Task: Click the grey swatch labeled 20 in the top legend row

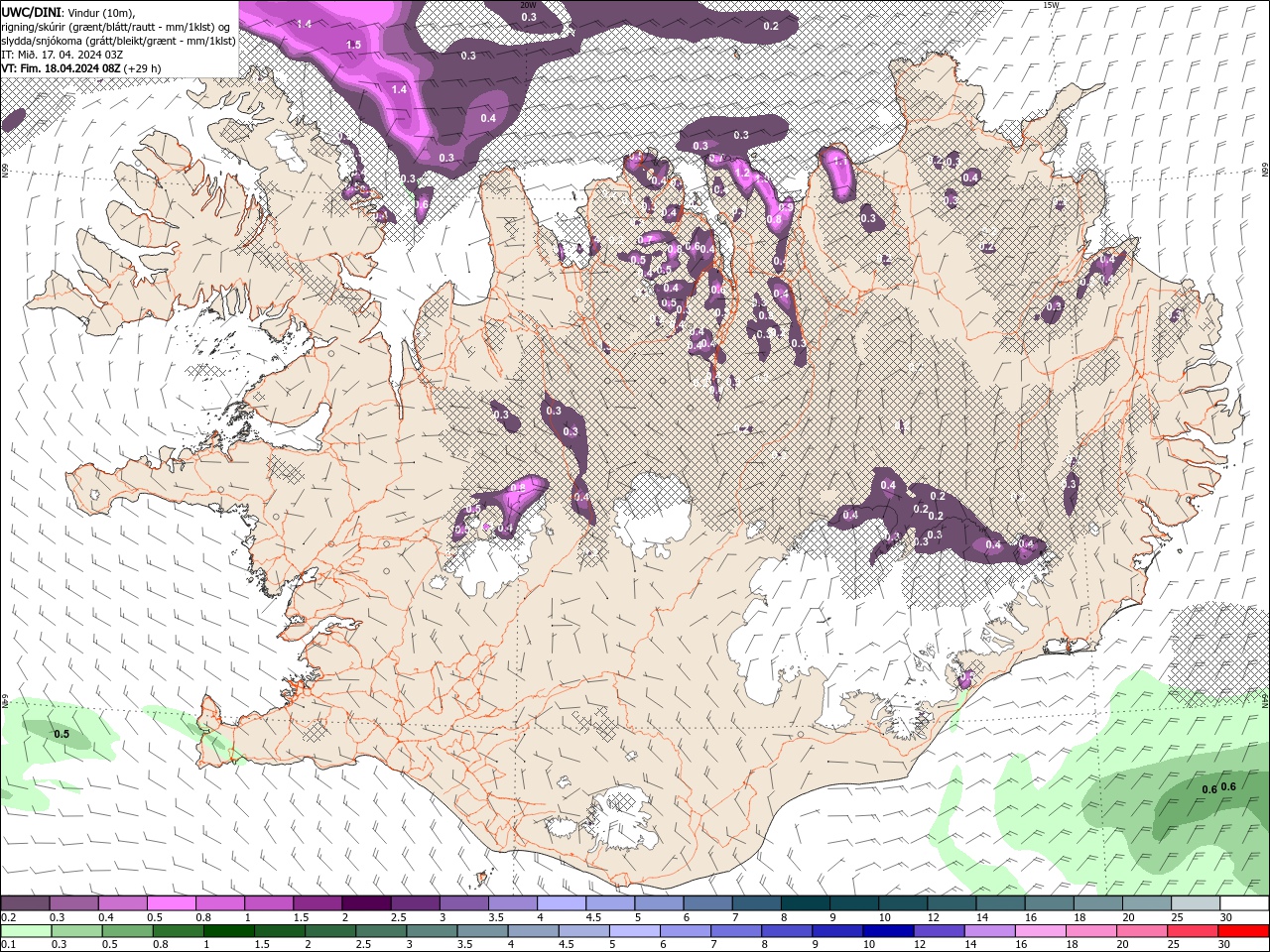Action: click(1146, 902)
